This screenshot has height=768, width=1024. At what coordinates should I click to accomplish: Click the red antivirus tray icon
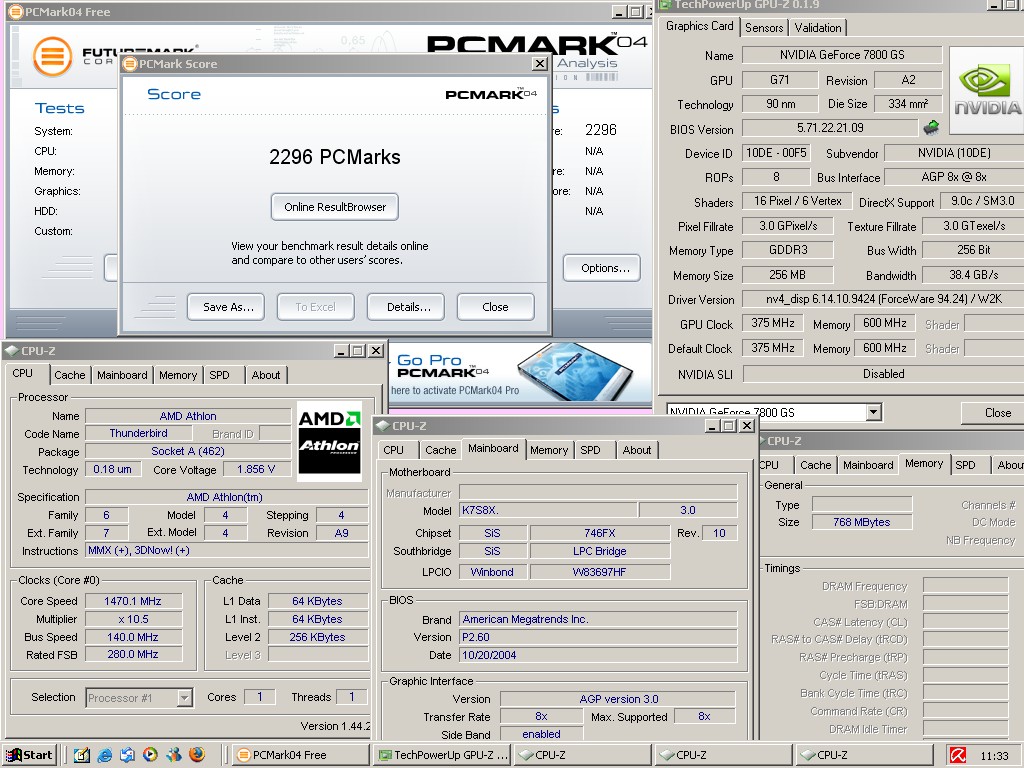(958, 756)
